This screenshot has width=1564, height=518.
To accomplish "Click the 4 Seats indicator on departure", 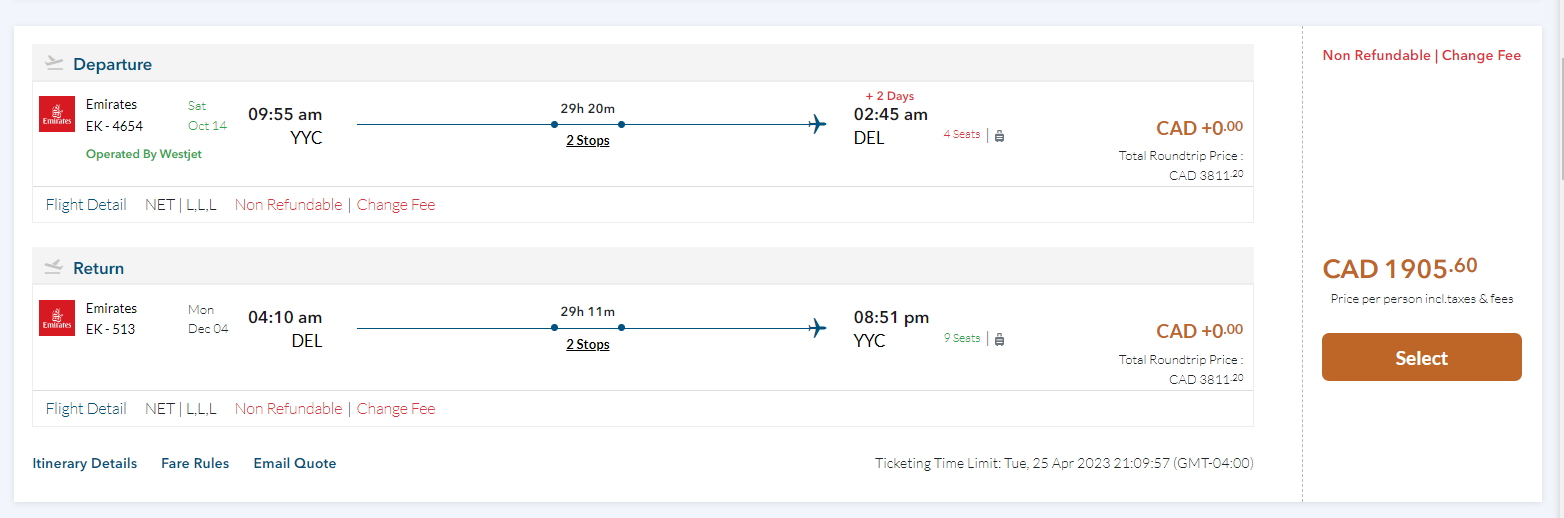I will (x=962, y=134).
